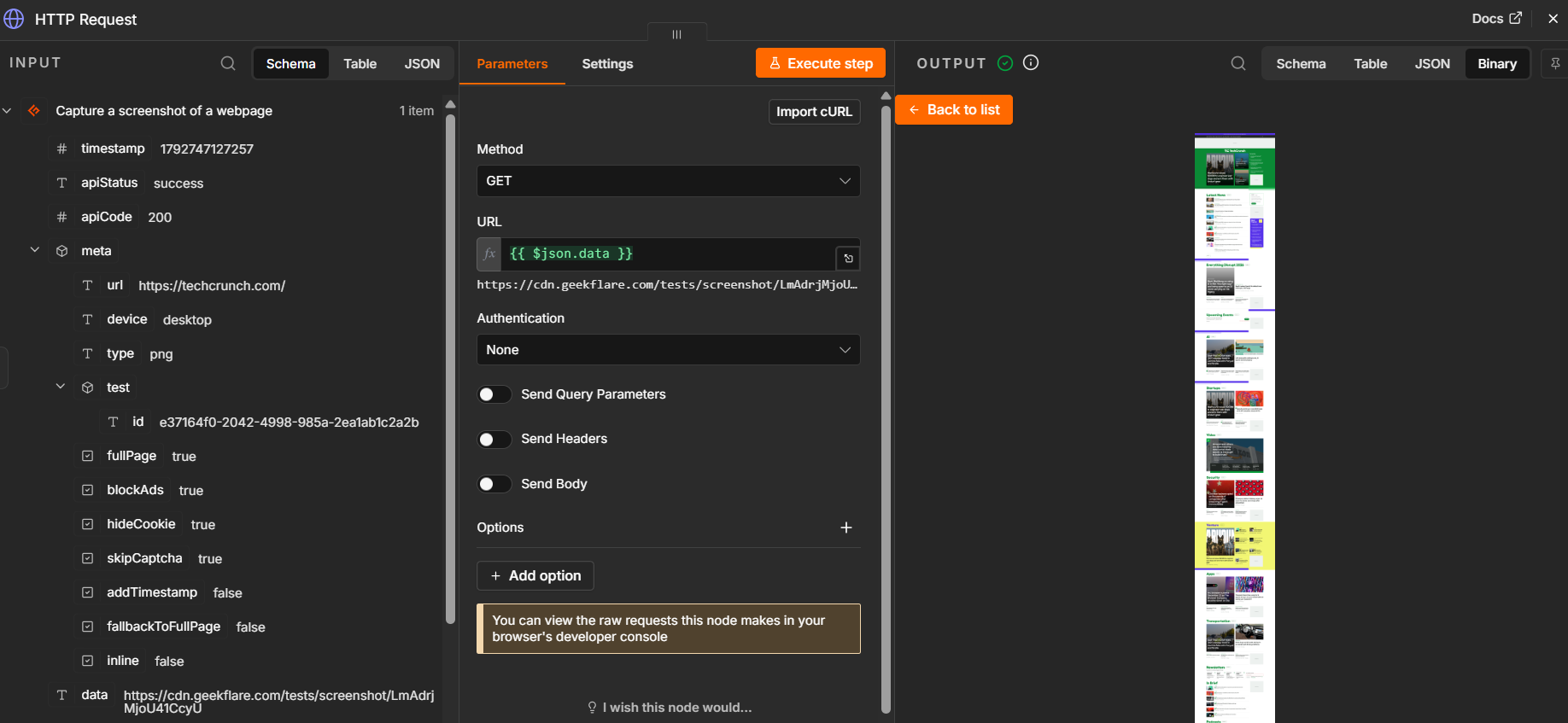Click the output info icon

tap(1031, 62)
